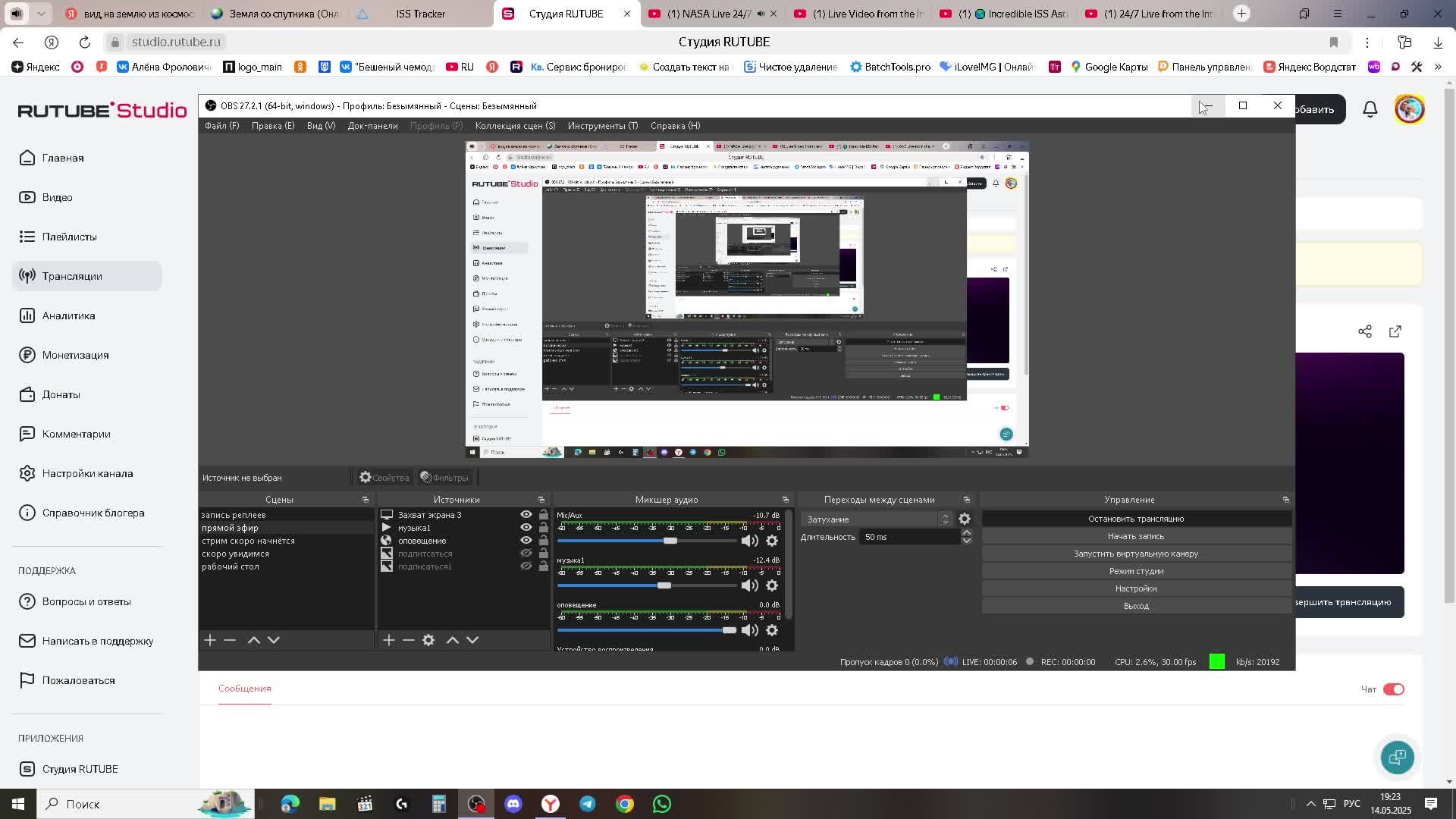Viewport: 1456px width, 819px height.
Task: Undock the Сцены panel
Action: [x=366, y=500]
